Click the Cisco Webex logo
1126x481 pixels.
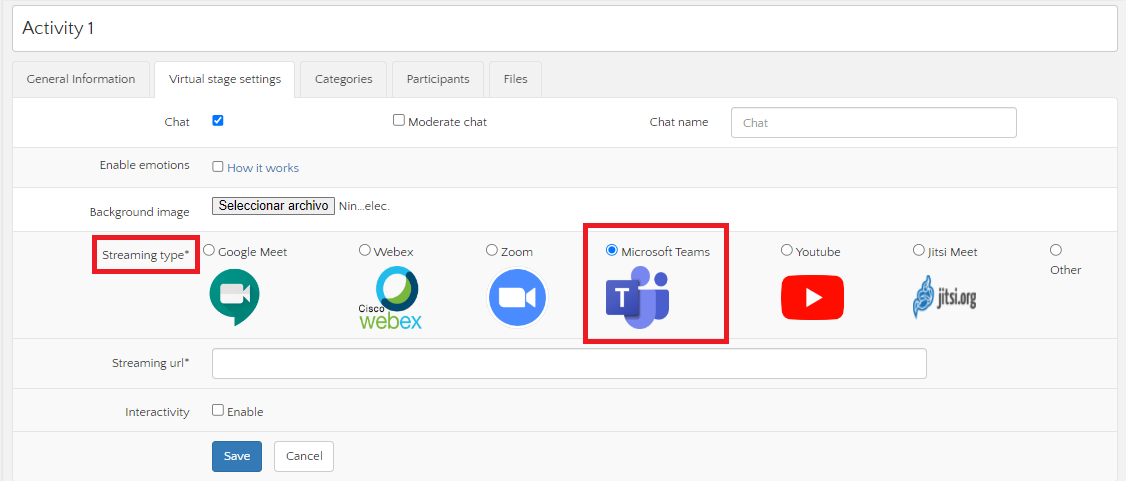[390, 298]
